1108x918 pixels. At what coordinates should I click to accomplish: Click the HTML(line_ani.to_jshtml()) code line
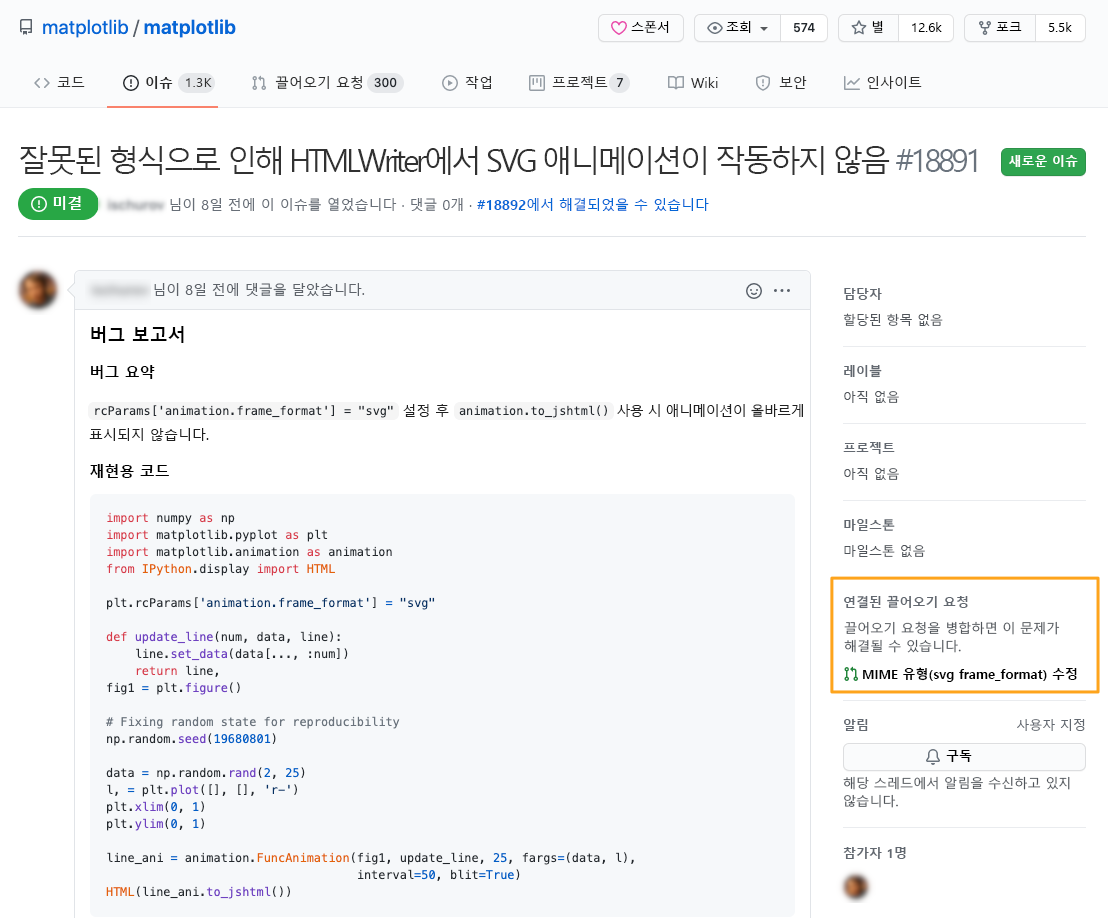coord(199,893)
